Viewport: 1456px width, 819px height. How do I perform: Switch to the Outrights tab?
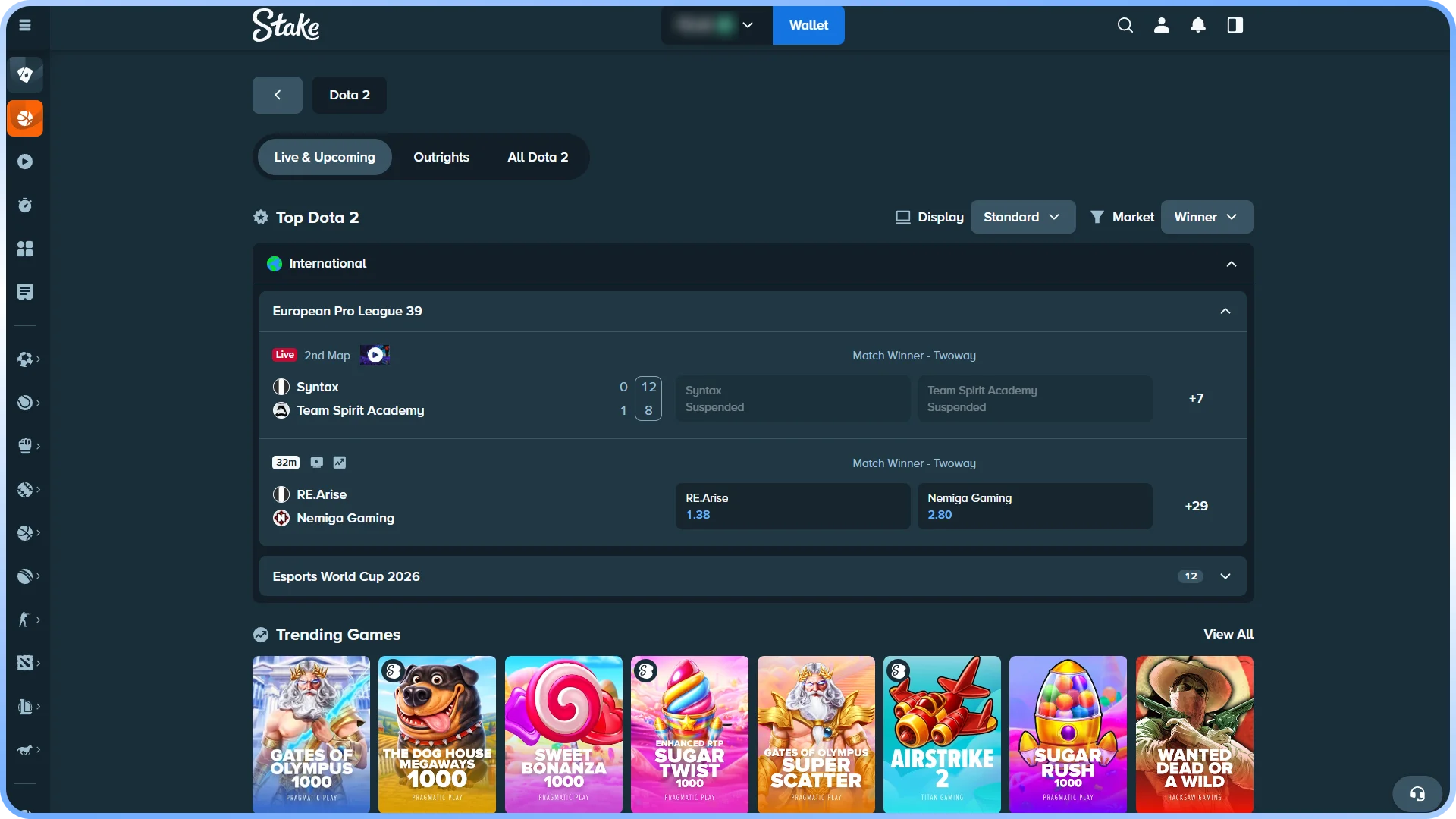pyautogui.click(x=441, y=157)
